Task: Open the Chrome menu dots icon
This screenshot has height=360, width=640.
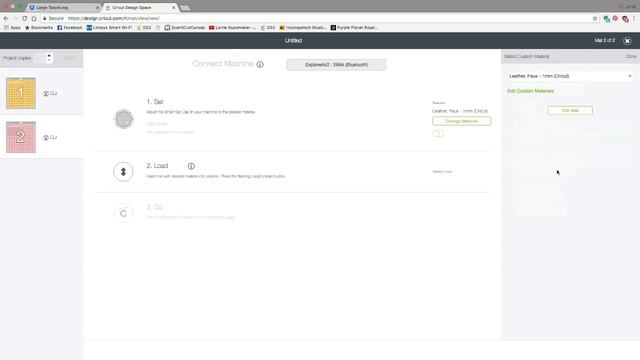Action: click(634, 19)
